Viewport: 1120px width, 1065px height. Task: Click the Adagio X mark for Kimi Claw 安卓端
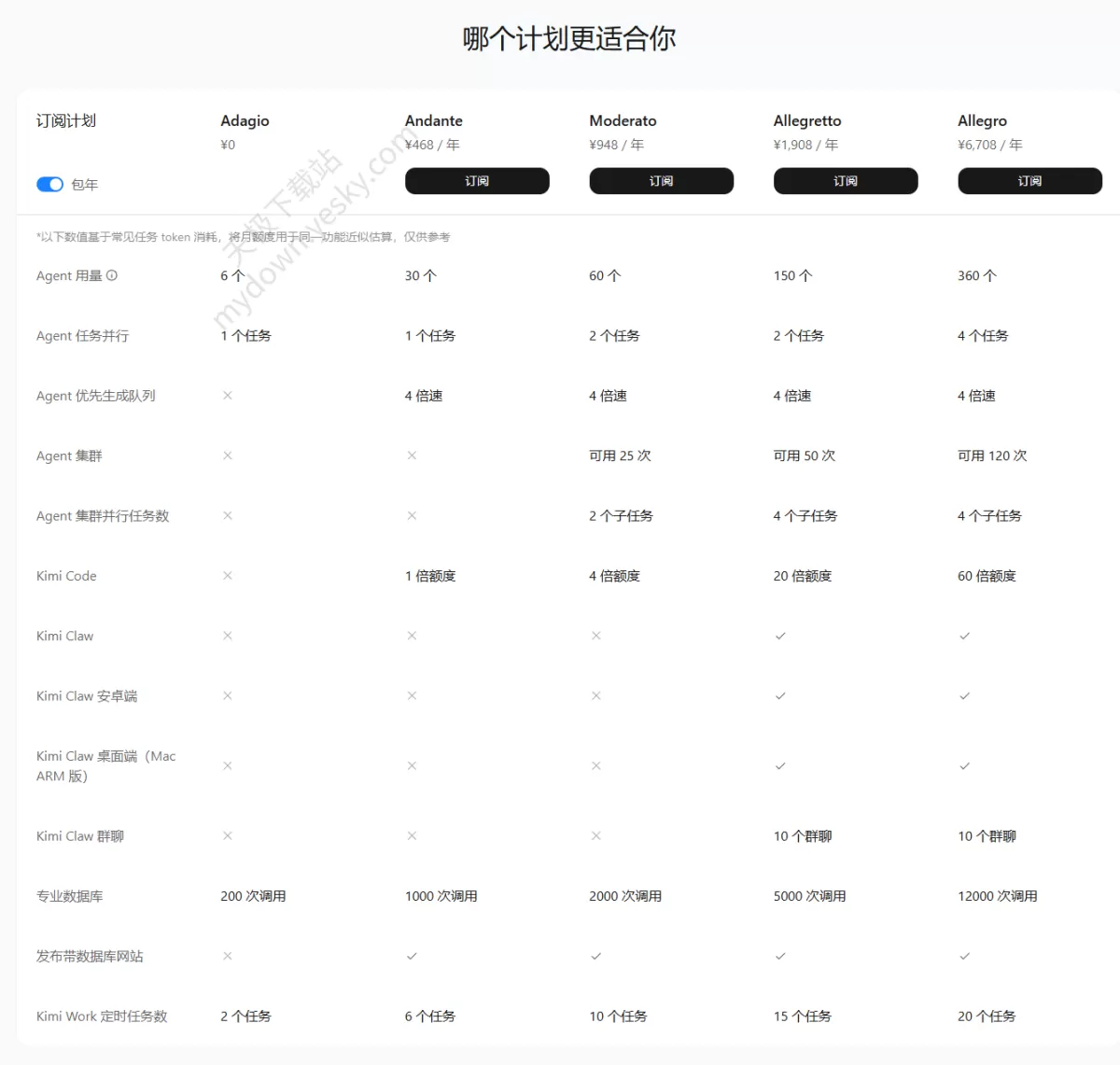(x=227, y=696)
